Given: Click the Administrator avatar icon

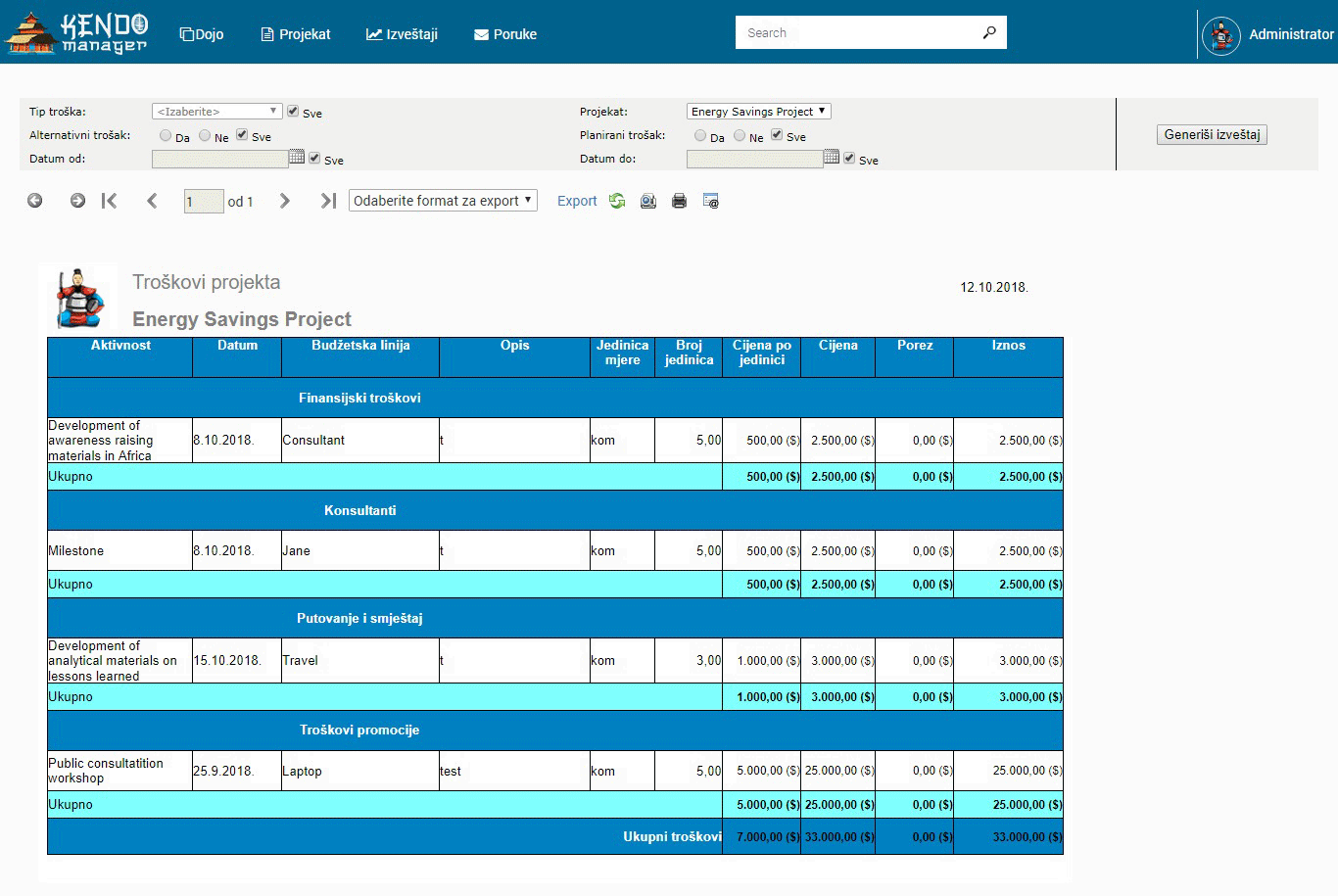Looking at the screenshot, I should [1220, 35].
